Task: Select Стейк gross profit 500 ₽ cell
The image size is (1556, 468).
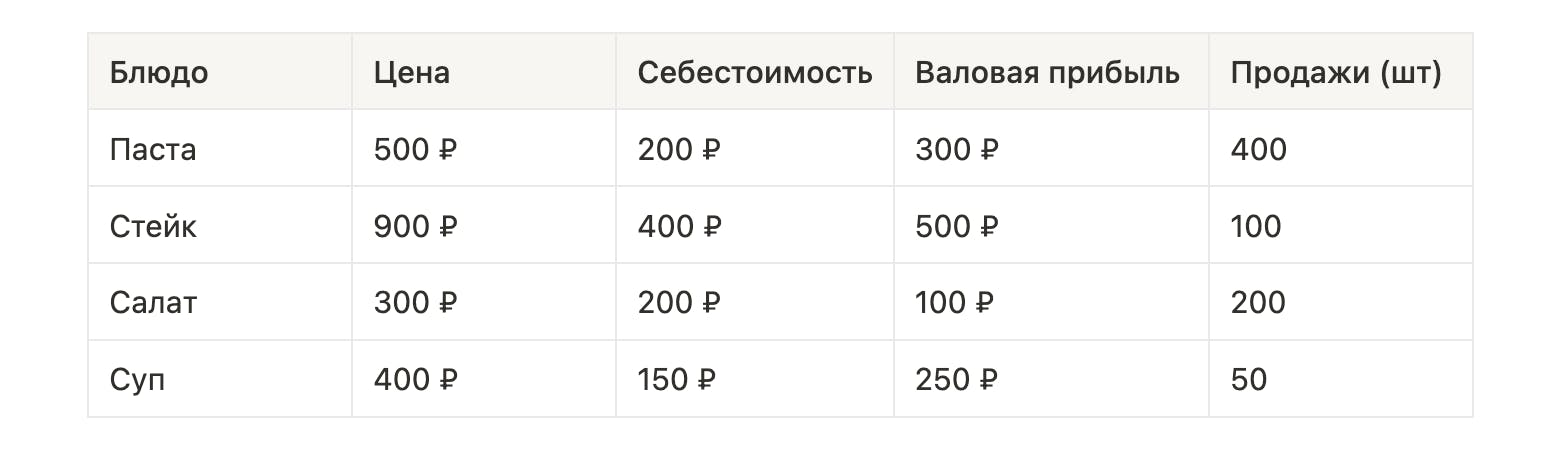Action: (956, 226)
